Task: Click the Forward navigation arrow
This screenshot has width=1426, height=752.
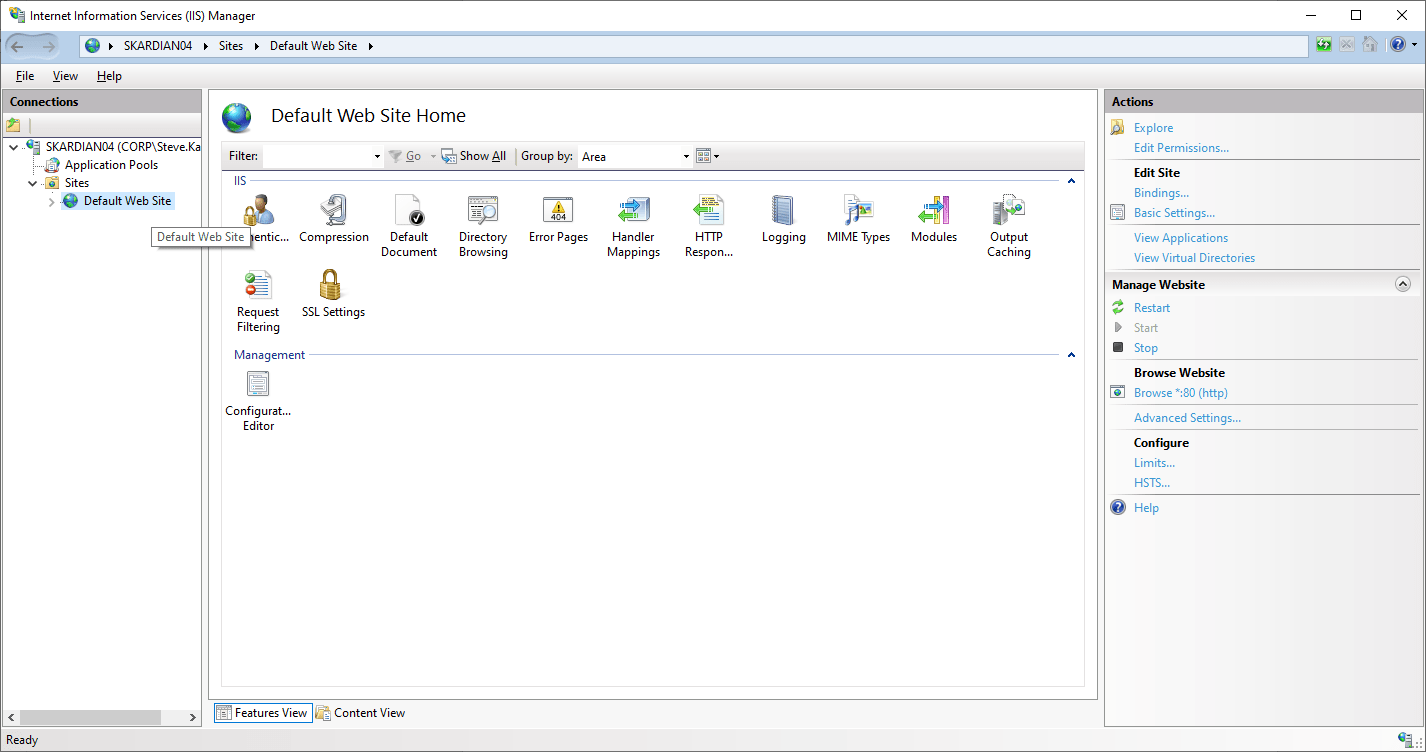Action: click(x=48, y=46)
